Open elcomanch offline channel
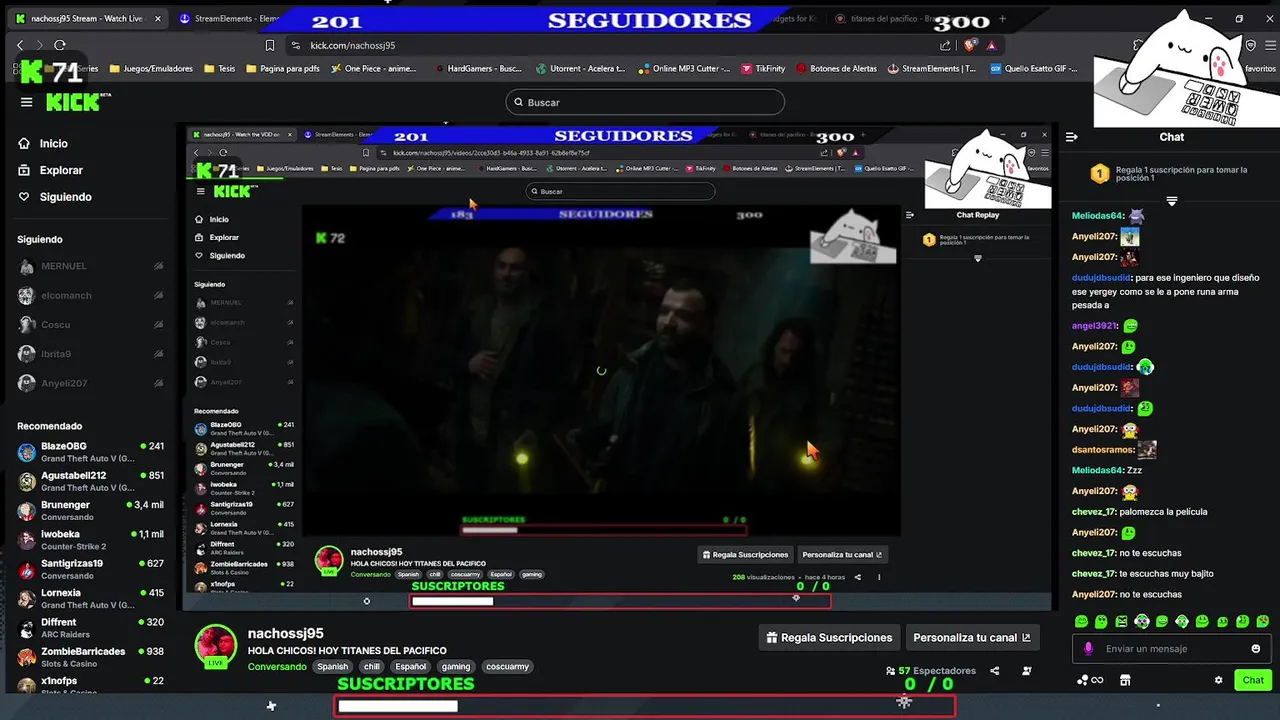 90,296
